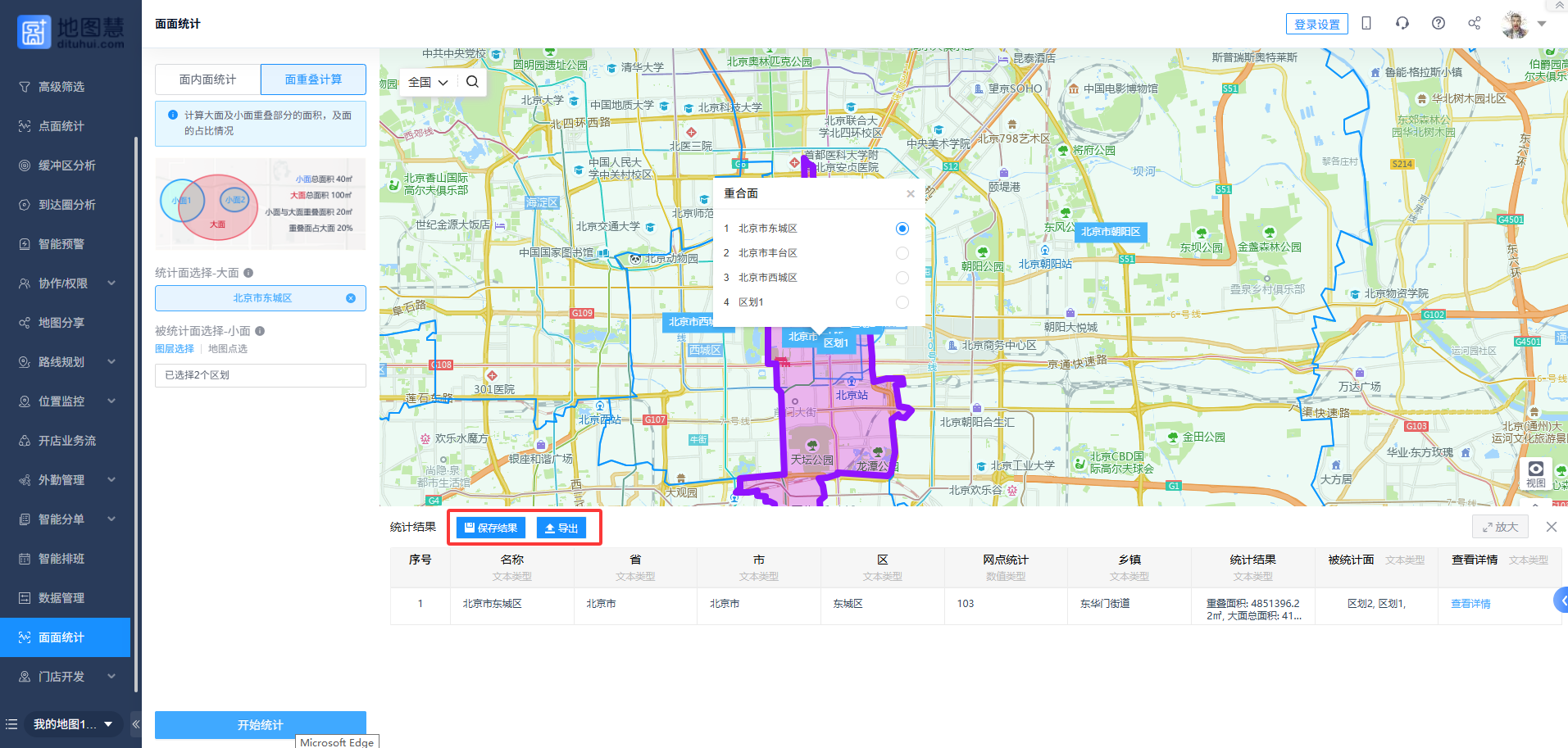The image size is (1568, 748).
Task: Collapse the left sidebar arrow
Action: [136, 724]
